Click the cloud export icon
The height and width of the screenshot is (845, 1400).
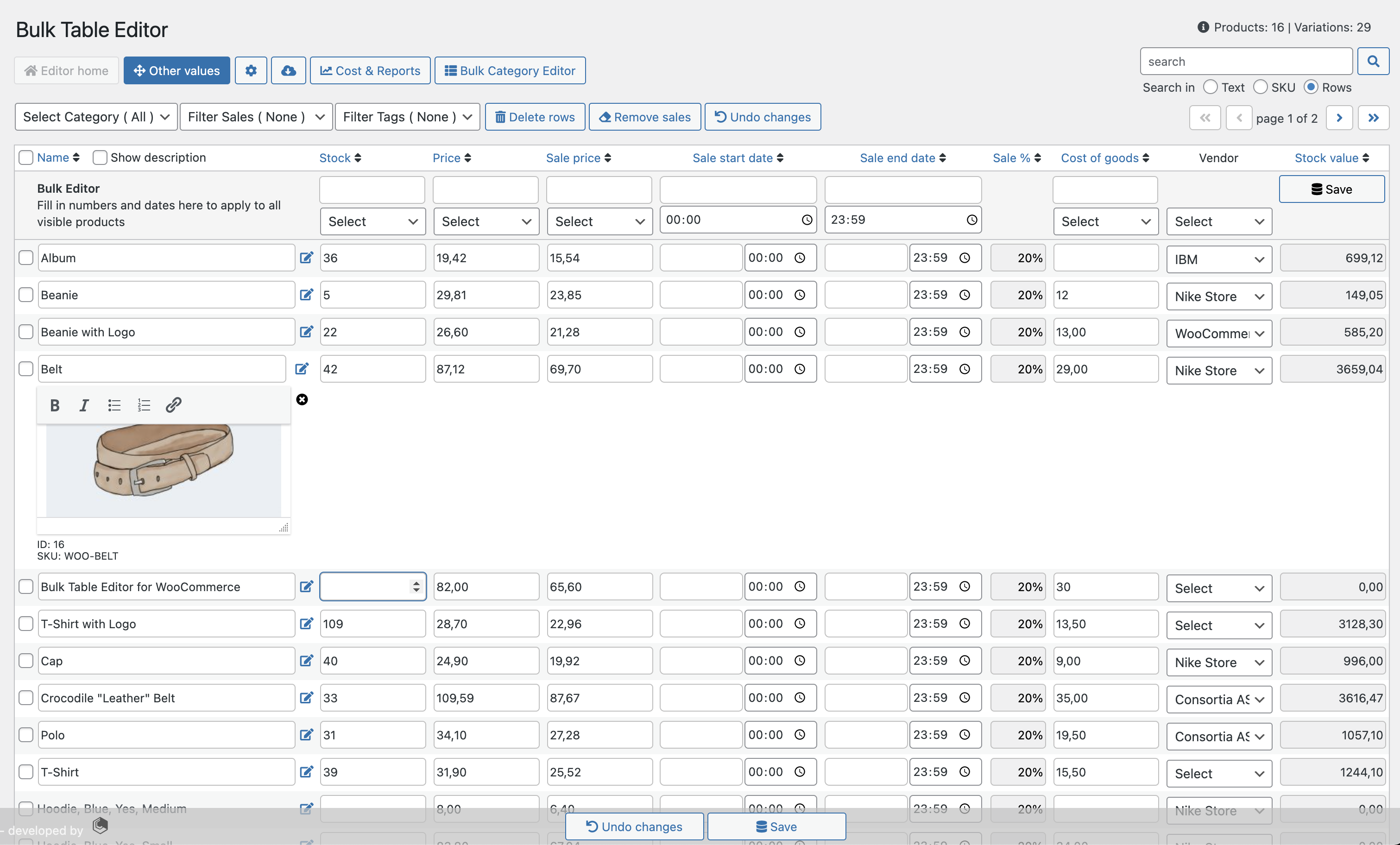tap(288, 70)
